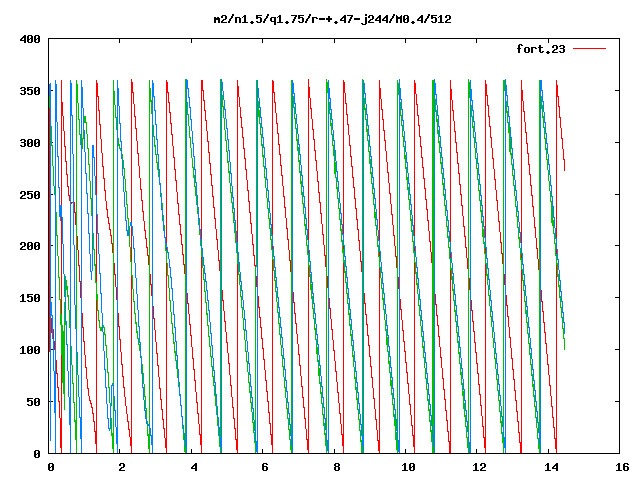
Task: Click the fort.23 legend label
Action: [x=541, y=49]
